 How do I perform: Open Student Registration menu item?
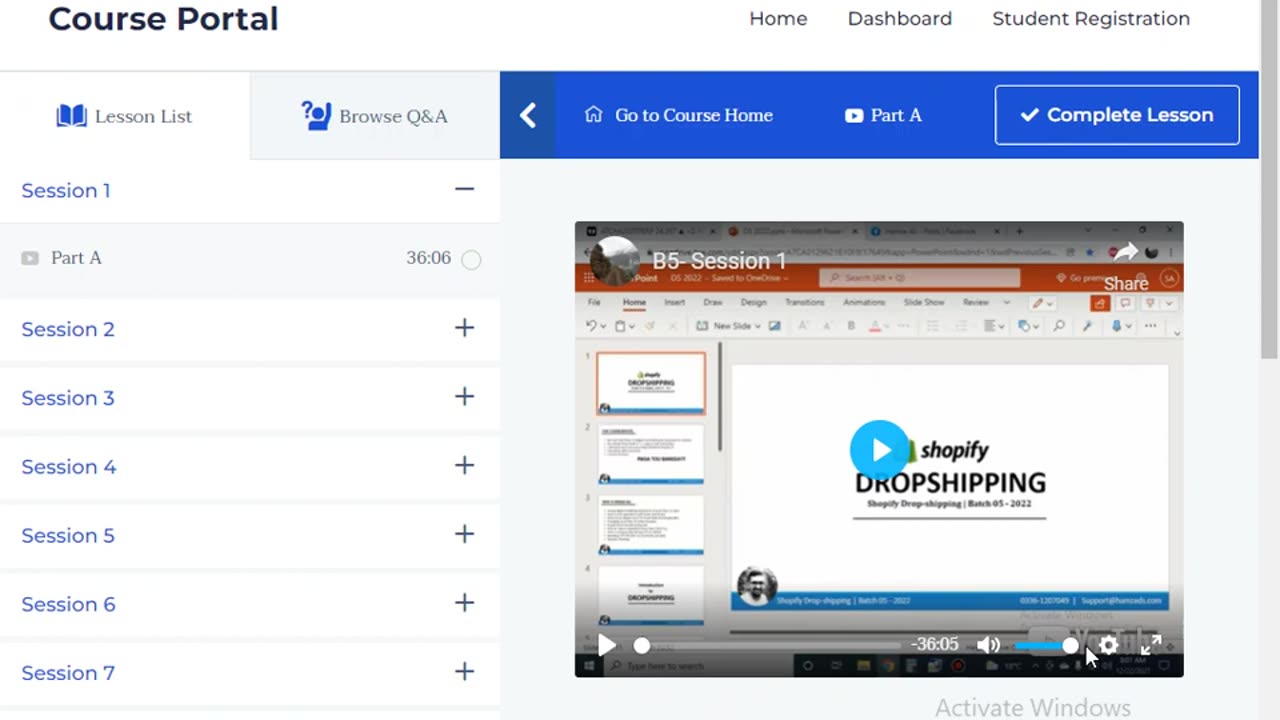[x=1091, y=19]
